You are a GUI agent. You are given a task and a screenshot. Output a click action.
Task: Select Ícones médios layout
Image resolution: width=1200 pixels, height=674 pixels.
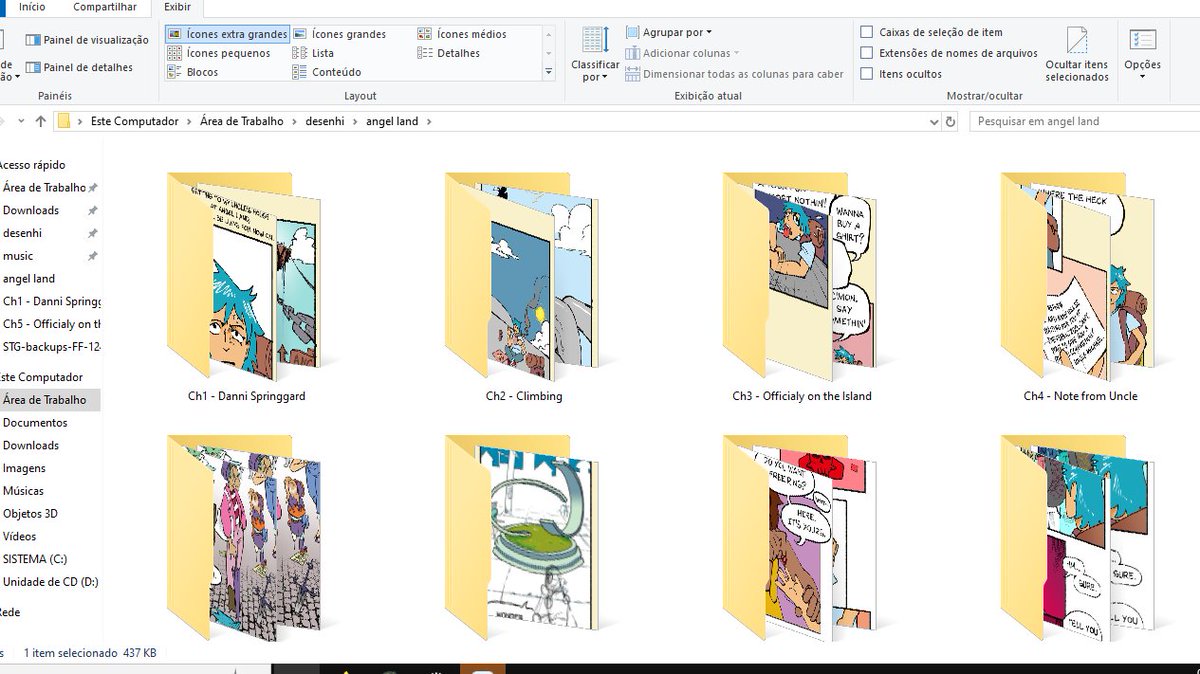point(462,34)
